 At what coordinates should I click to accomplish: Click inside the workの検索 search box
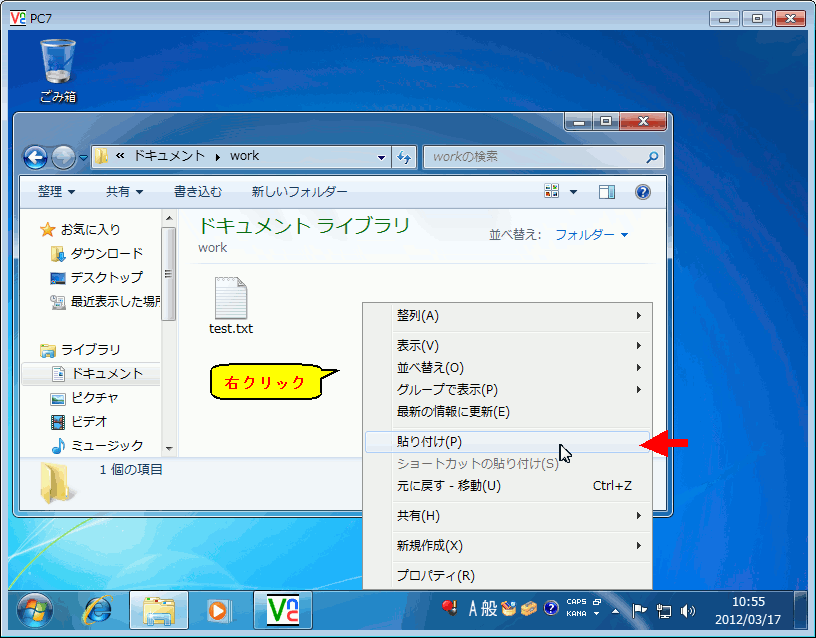coord(540,157)
